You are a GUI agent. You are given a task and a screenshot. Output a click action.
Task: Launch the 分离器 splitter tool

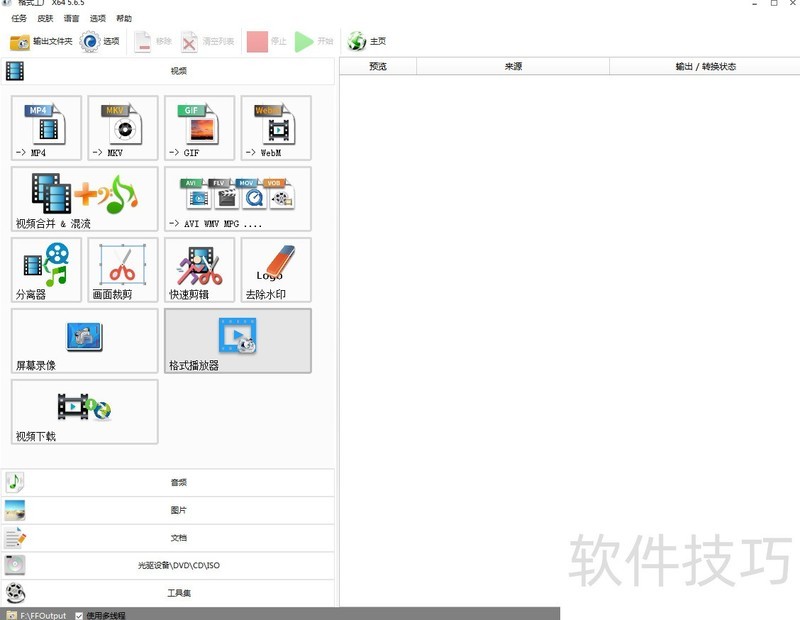point(45,270)
